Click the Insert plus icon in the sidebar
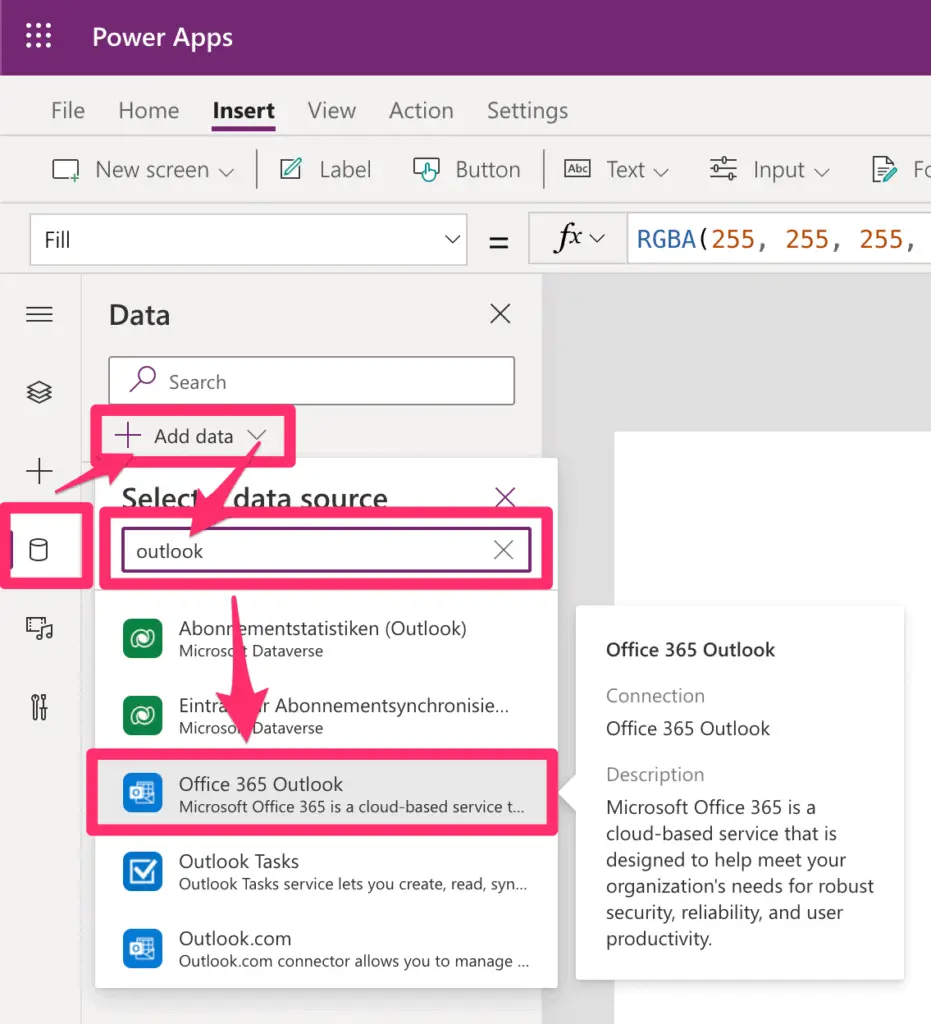This screenshot has width=931, height=1024. pos(40,470)
